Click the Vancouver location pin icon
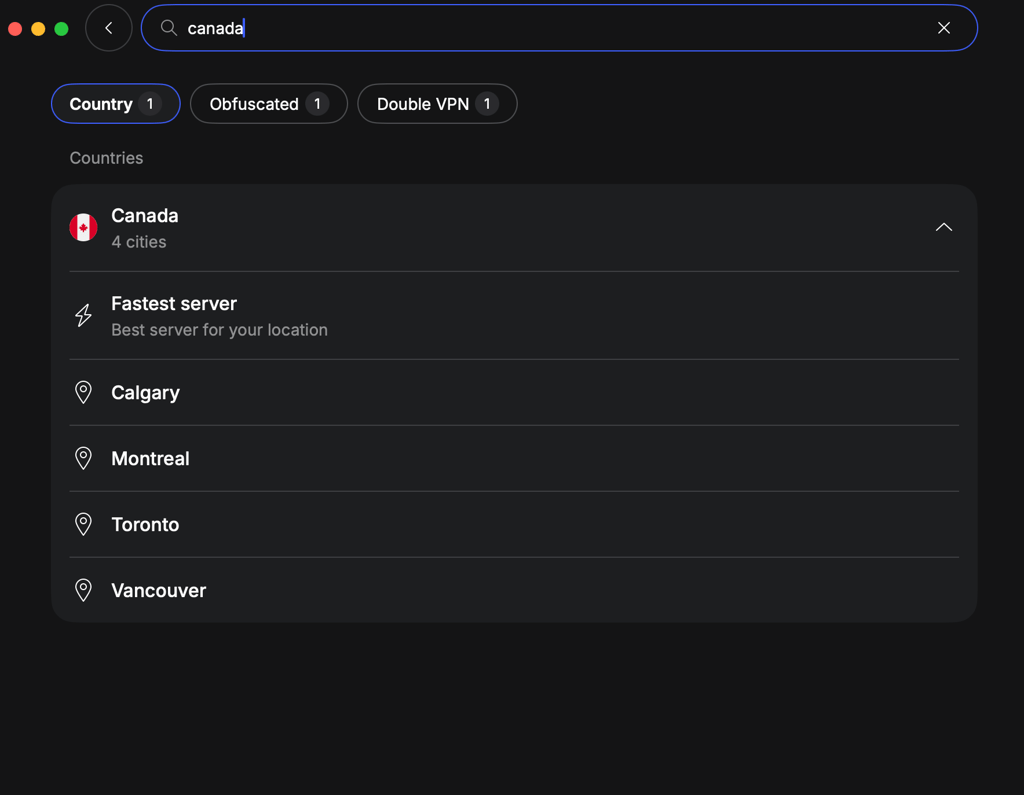Image resolution: width=1024 pixels, height=795 pixels. 84,591
